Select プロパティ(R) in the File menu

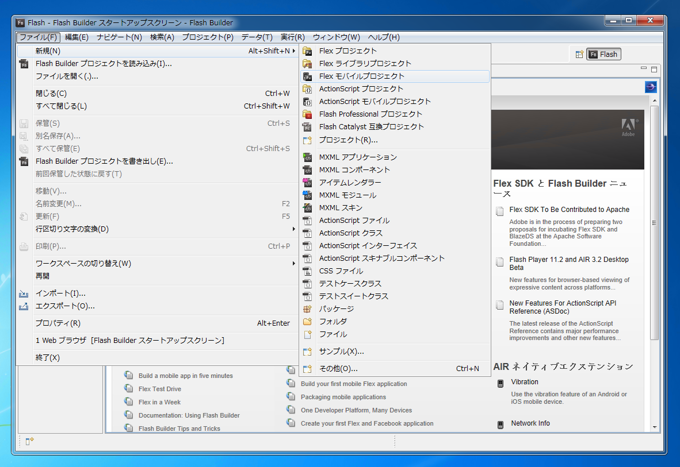click(x=157, y=323)
